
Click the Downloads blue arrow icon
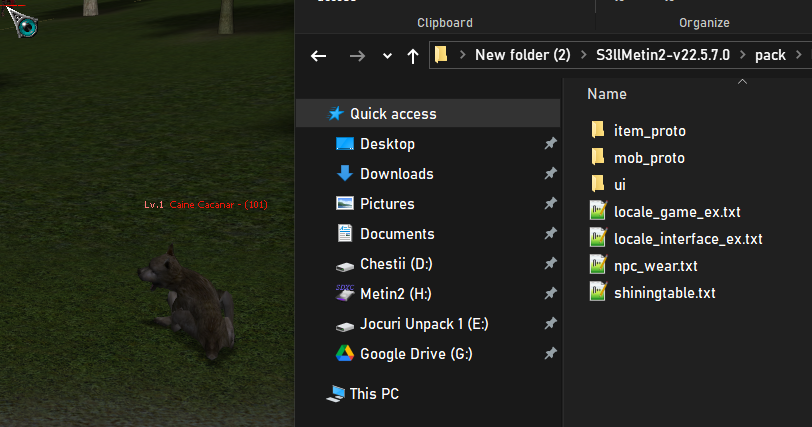(345, 173)
